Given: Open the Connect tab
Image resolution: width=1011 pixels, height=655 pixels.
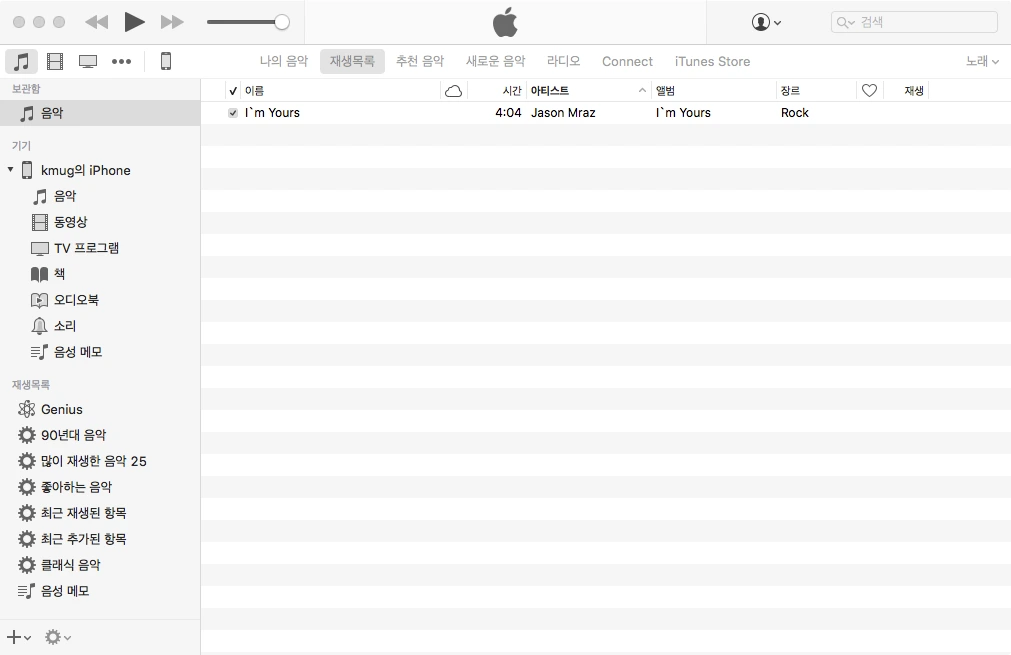Looking at the screenshot, I should click(627, 61).
